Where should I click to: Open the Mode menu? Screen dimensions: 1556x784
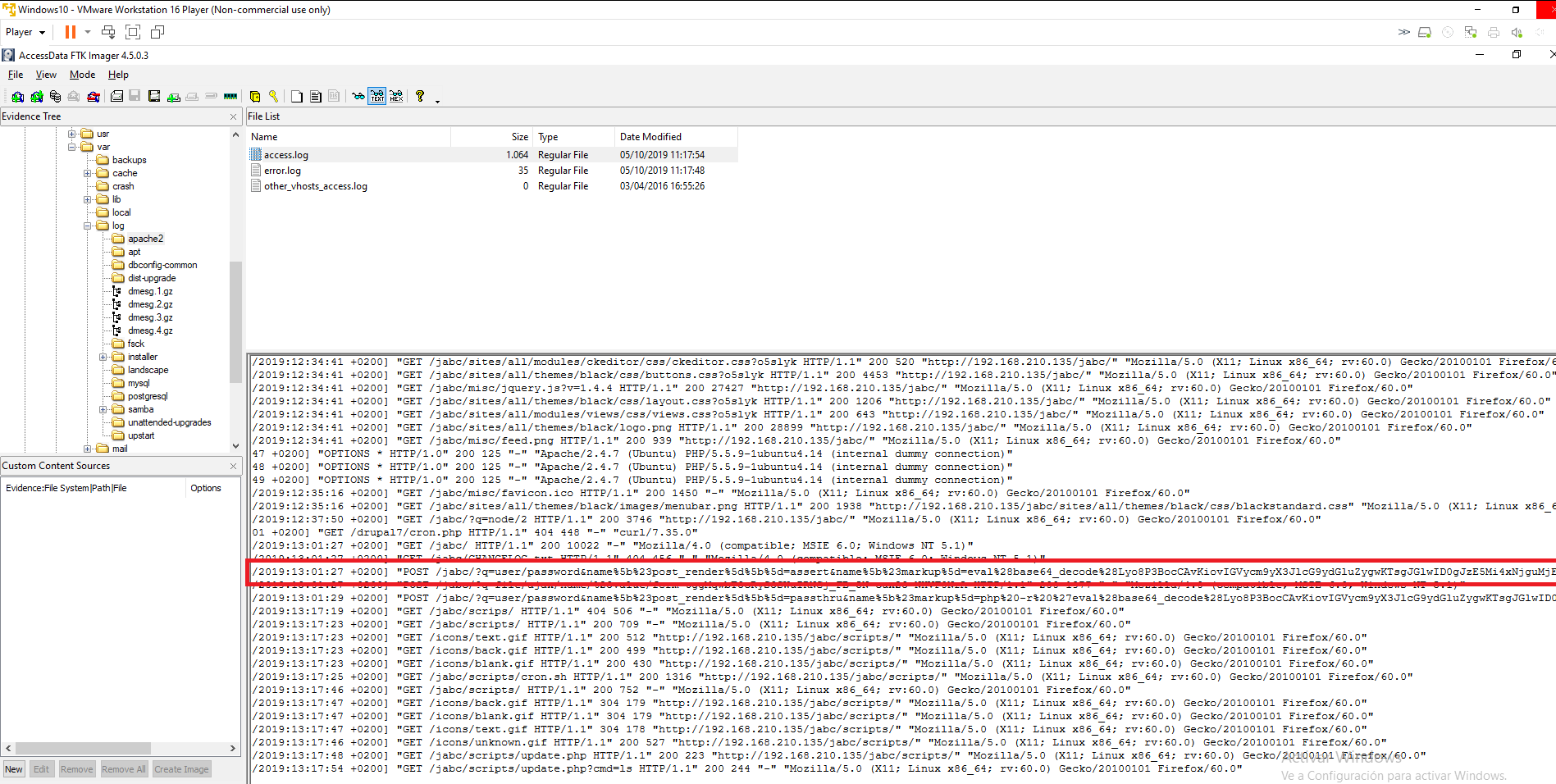point(82,75)
